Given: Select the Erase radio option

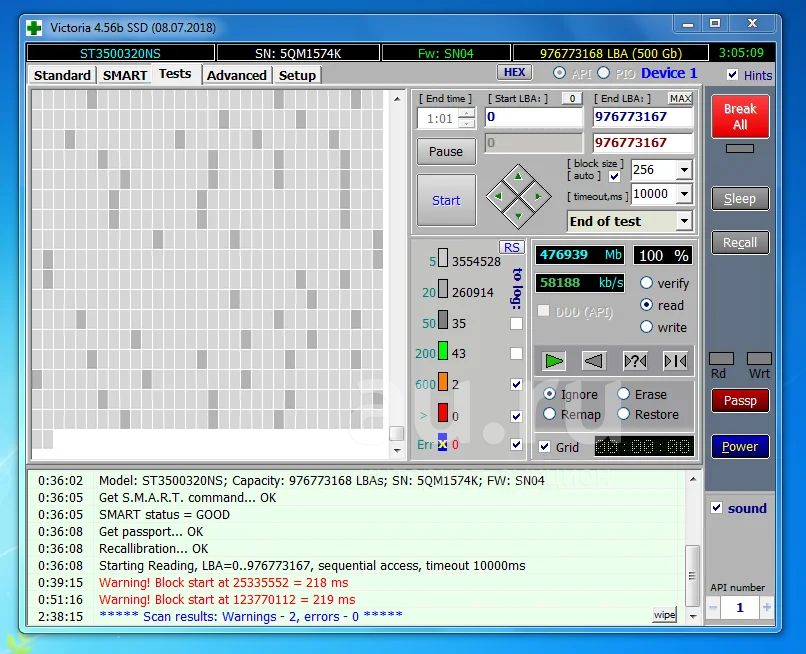Looking at the screenshot, I should [624, 394].
